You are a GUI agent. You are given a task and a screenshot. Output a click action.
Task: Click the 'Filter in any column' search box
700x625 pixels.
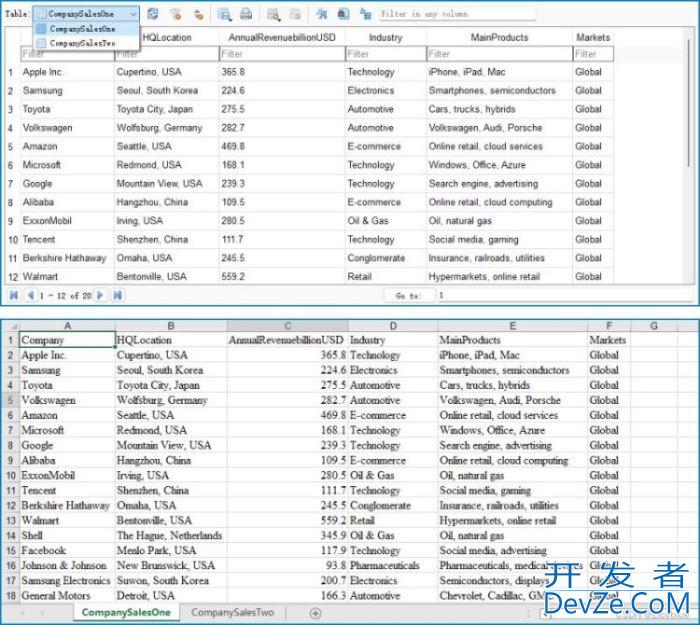coord(456,14)
